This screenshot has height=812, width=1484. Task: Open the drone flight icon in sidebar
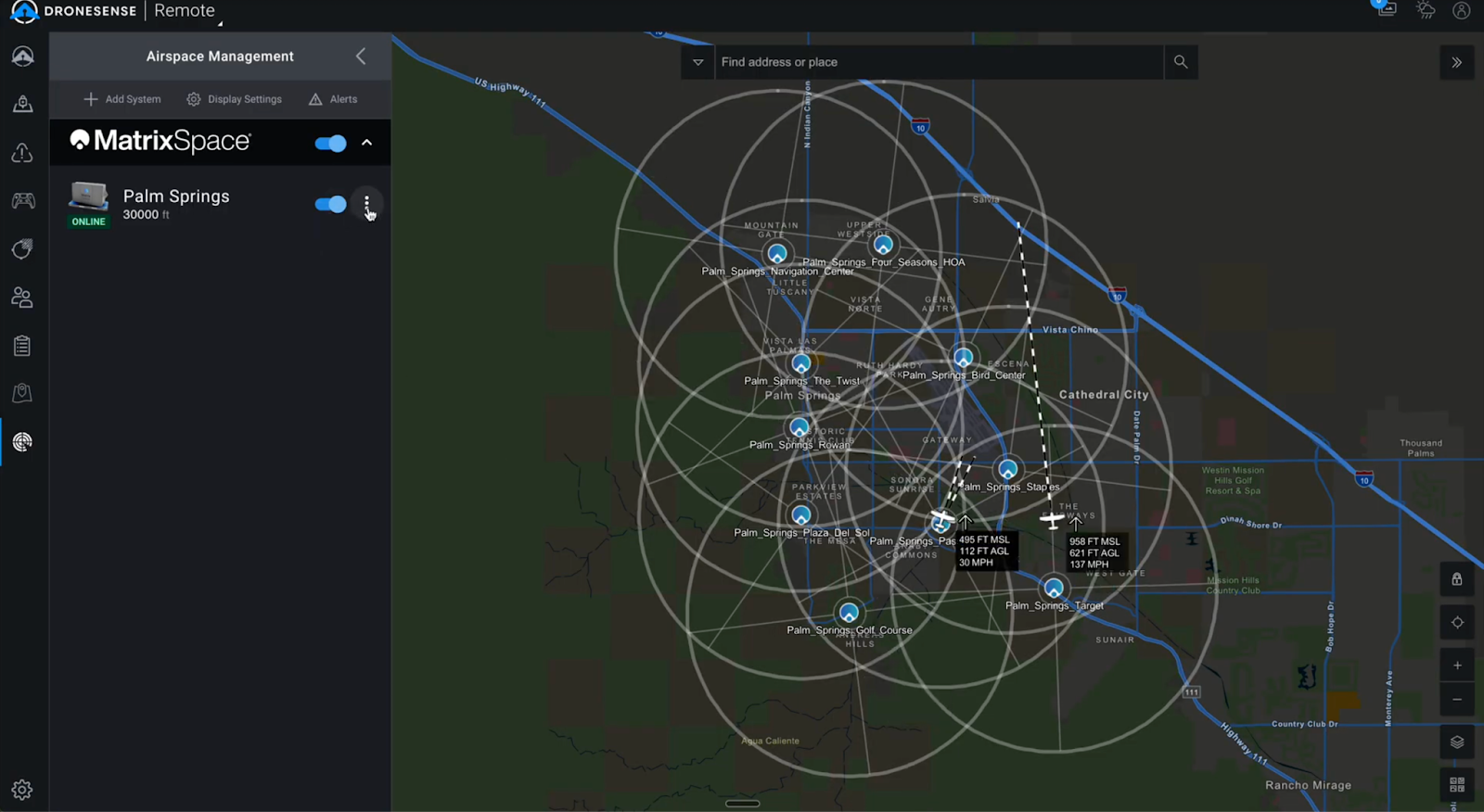click(23, 56)
